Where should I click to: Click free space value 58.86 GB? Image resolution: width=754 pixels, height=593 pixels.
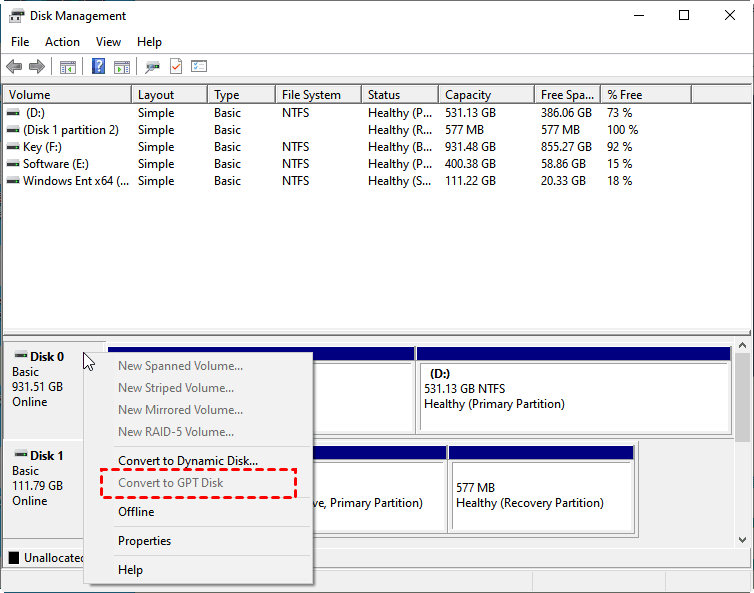(563, 164)
